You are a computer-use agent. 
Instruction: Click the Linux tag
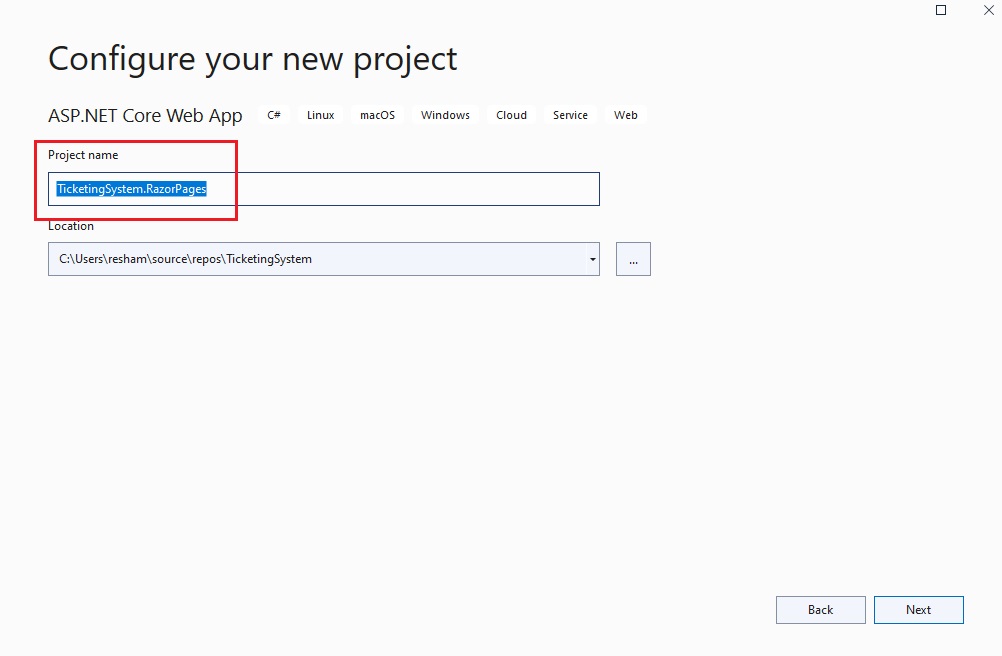[320, 115]
